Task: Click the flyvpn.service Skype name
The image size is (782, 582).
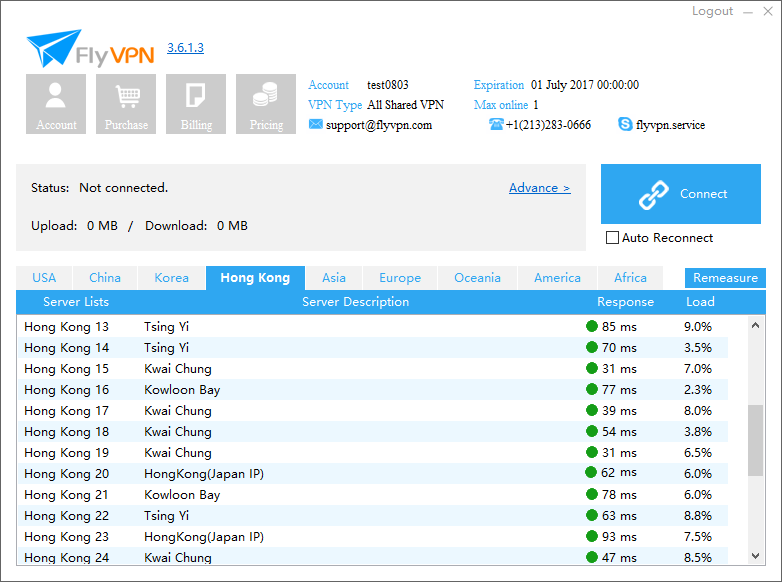Action: click(670, 125)
